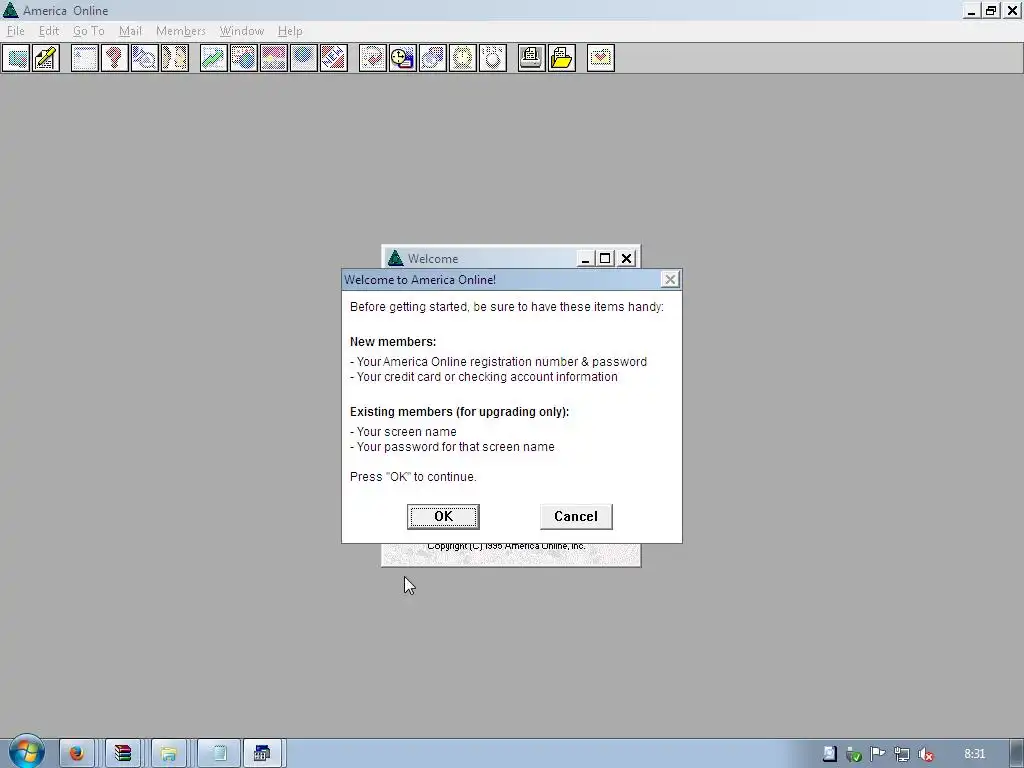Click the stocks green arrow chart icon
This screenshot has height=768, width=1024.
(214, 58)
